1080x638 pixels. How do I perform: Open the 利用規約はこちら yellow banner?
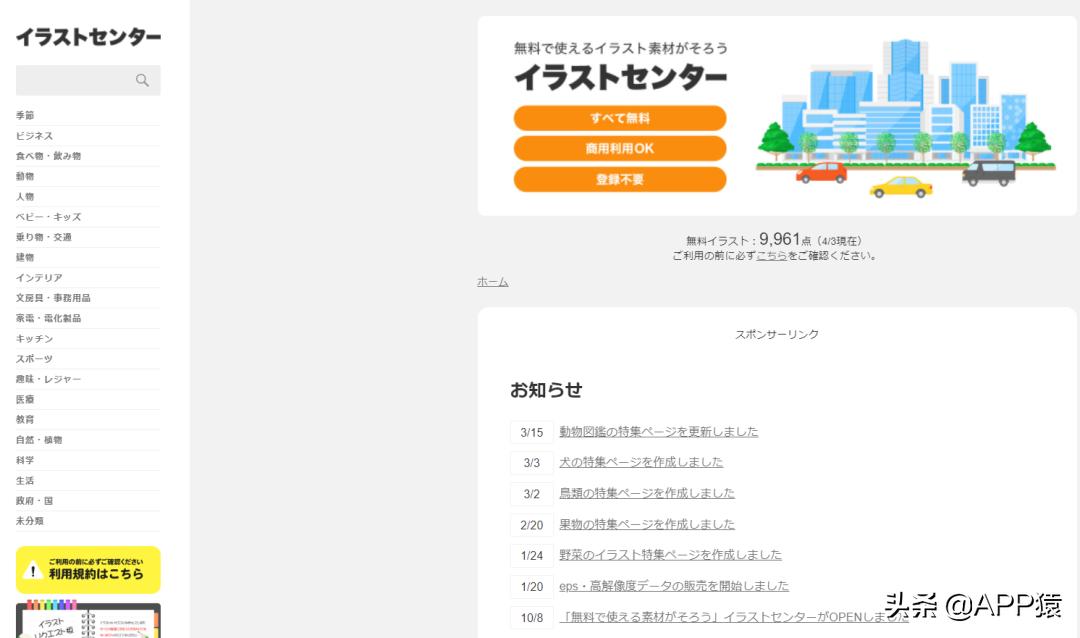coord(96,571)
